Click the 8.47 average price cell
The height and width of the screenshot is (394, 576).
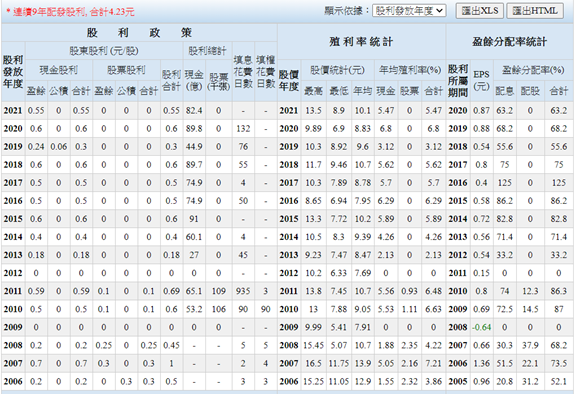pos(363,255)
